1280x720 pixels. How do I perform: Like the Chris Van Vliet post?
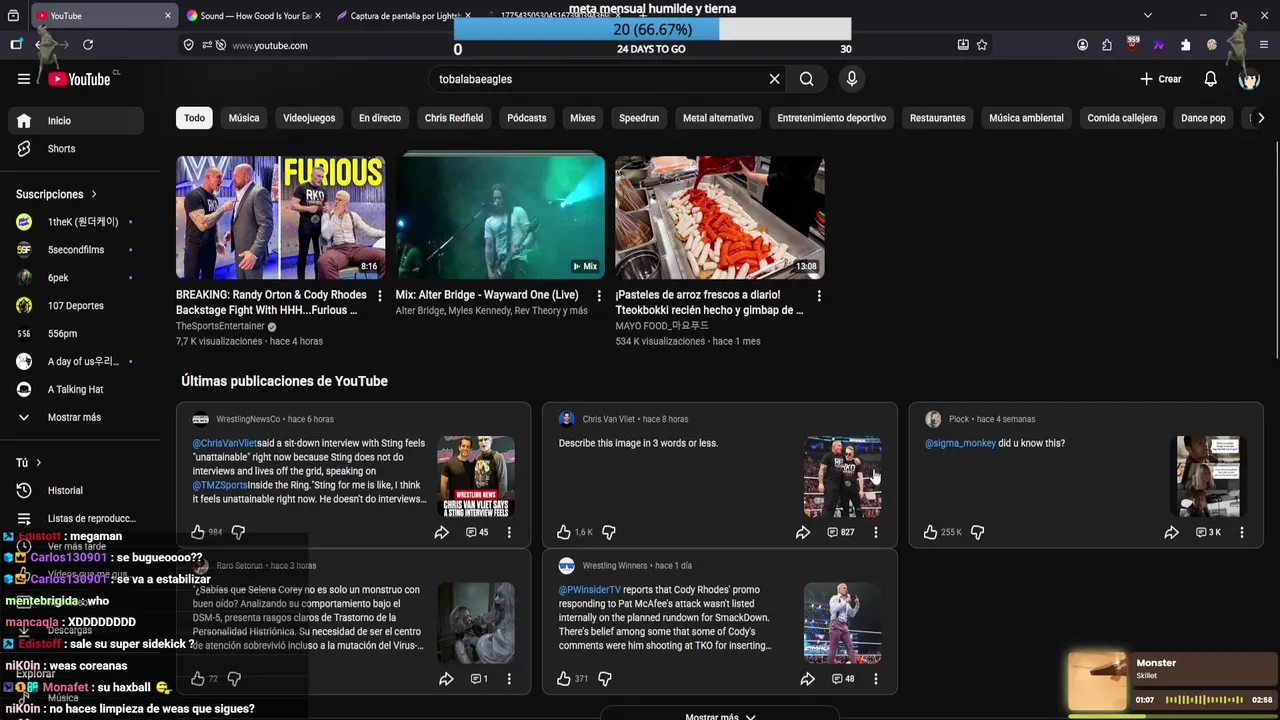[564, 532]
